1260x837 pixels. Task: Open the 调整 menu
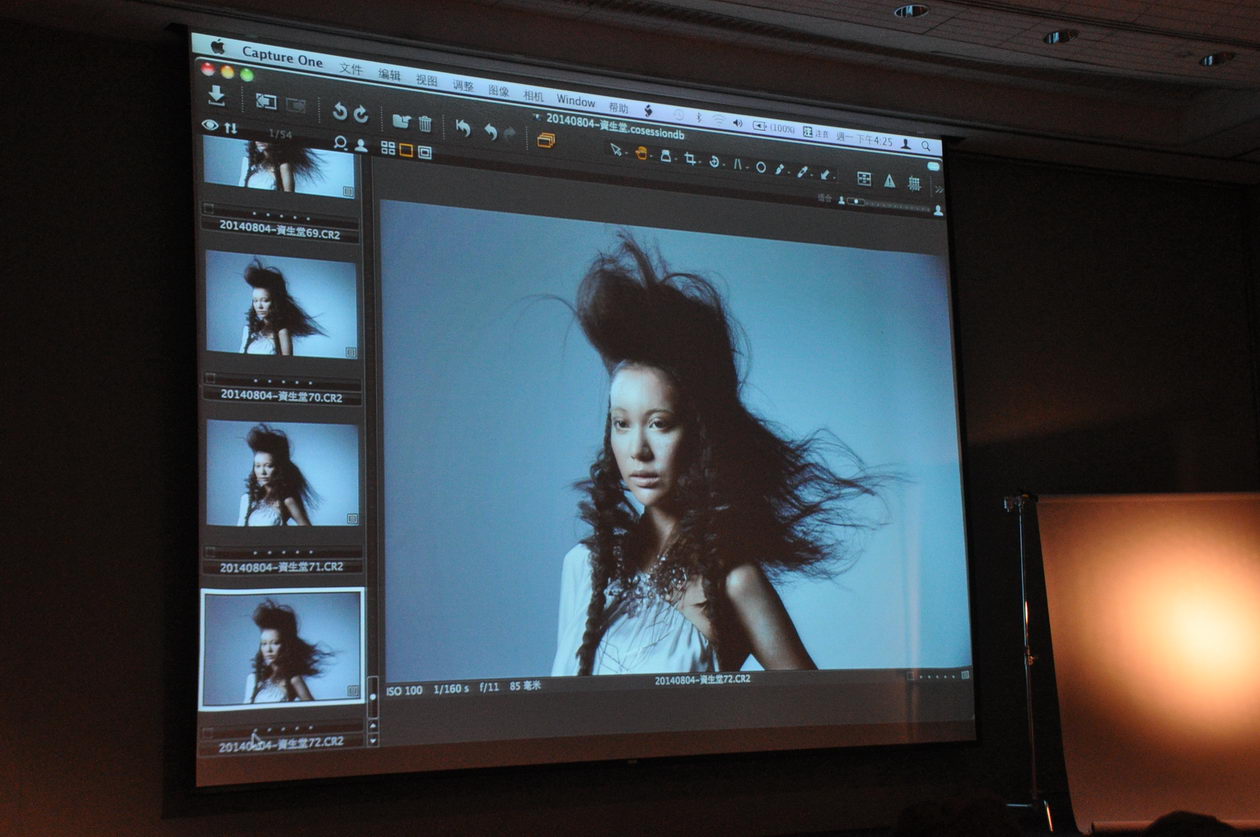(x=463, y=85)
